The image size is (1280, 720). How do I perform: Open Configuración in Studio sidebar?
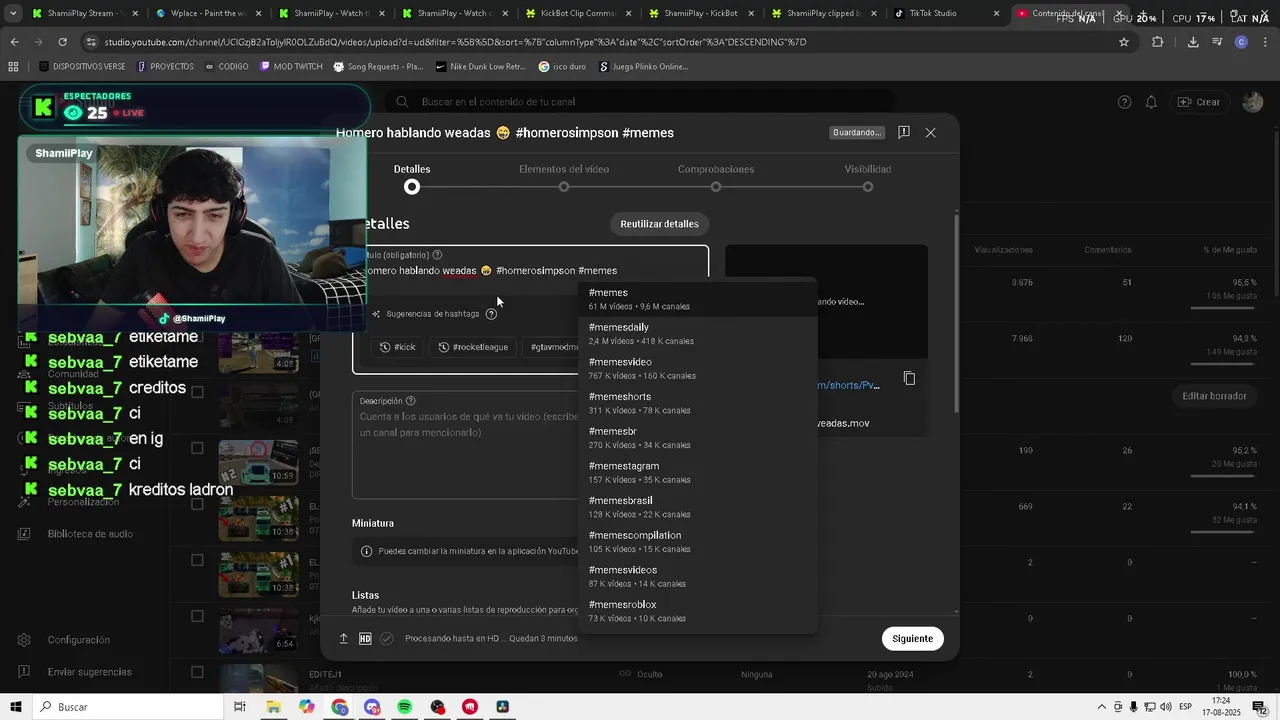[78, 640]
